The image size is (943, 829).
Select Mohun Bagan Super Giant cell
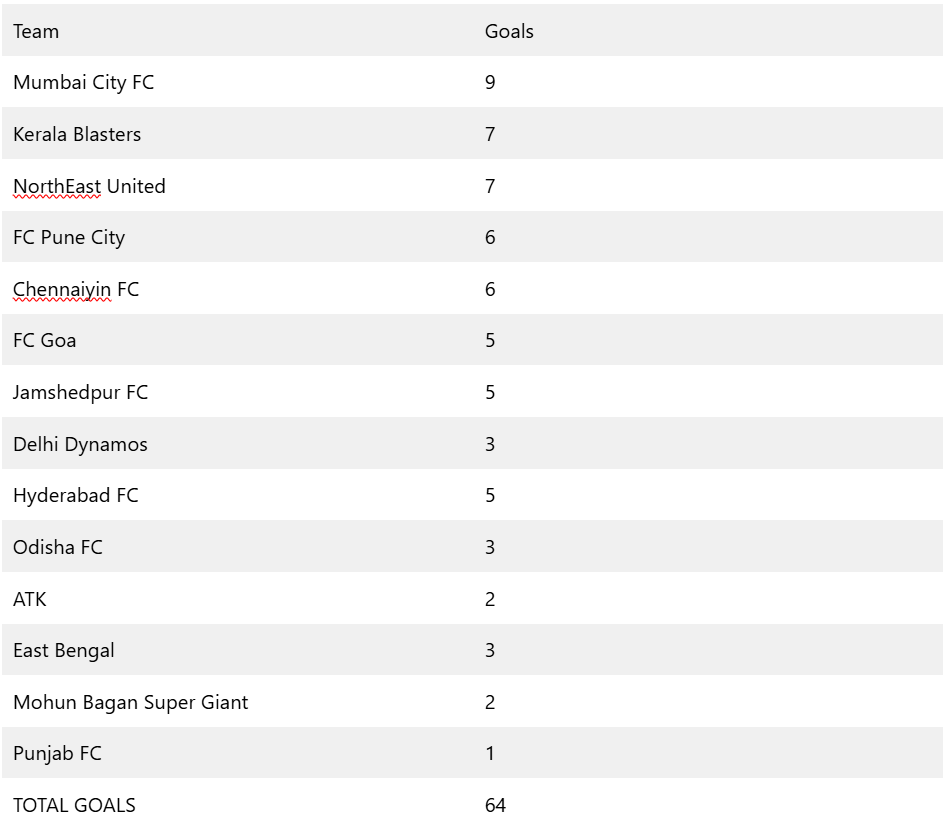(131, 702)
